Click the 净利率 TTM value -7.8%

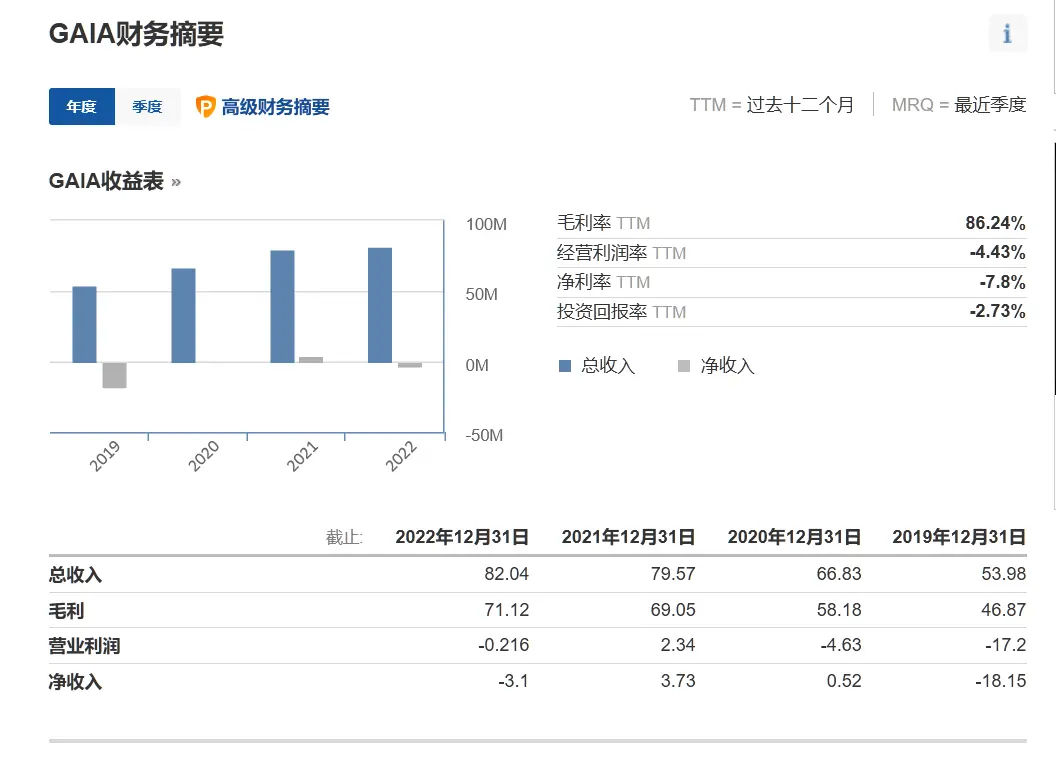[x=1002, y=282]
